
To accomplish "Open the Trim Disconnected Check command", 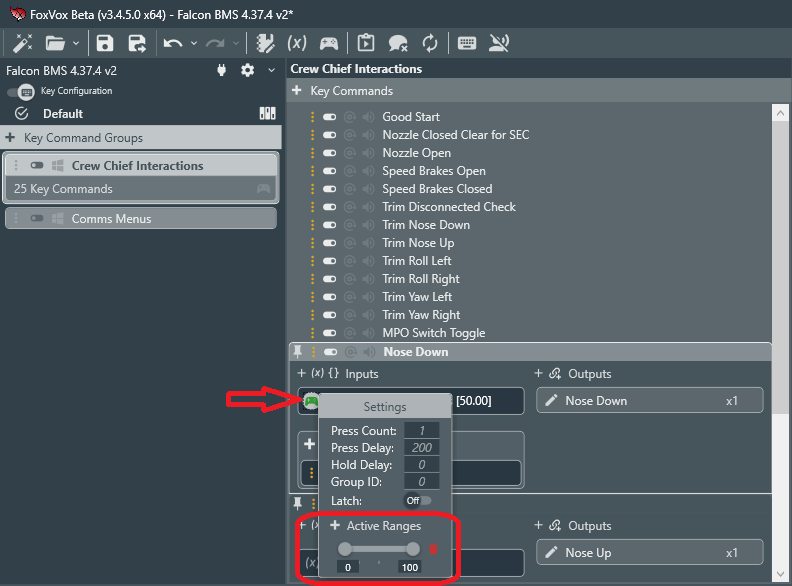I will [449, 207].
